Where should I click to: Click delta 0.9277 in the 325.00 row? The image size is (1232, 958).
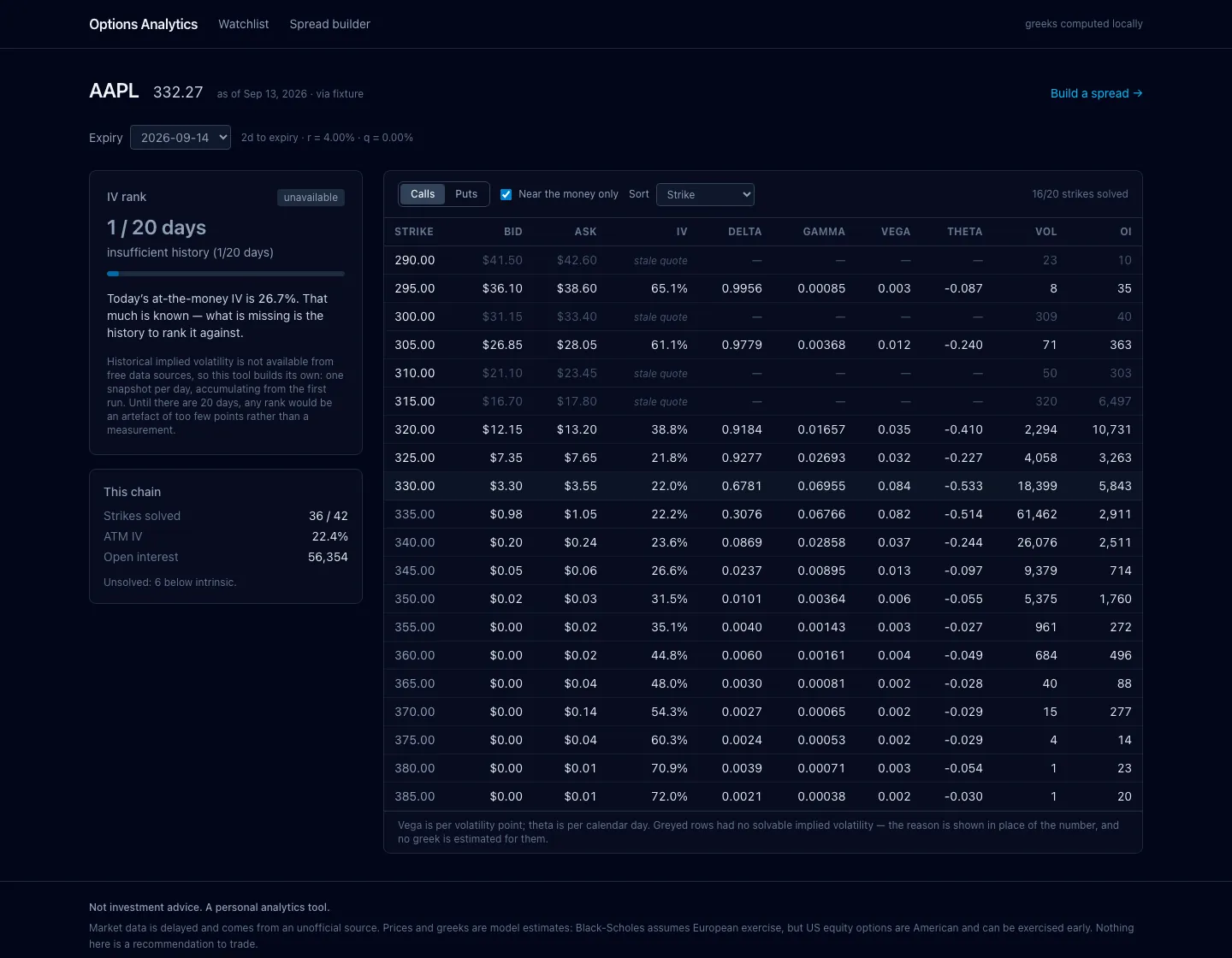click(x=742, y=458)
